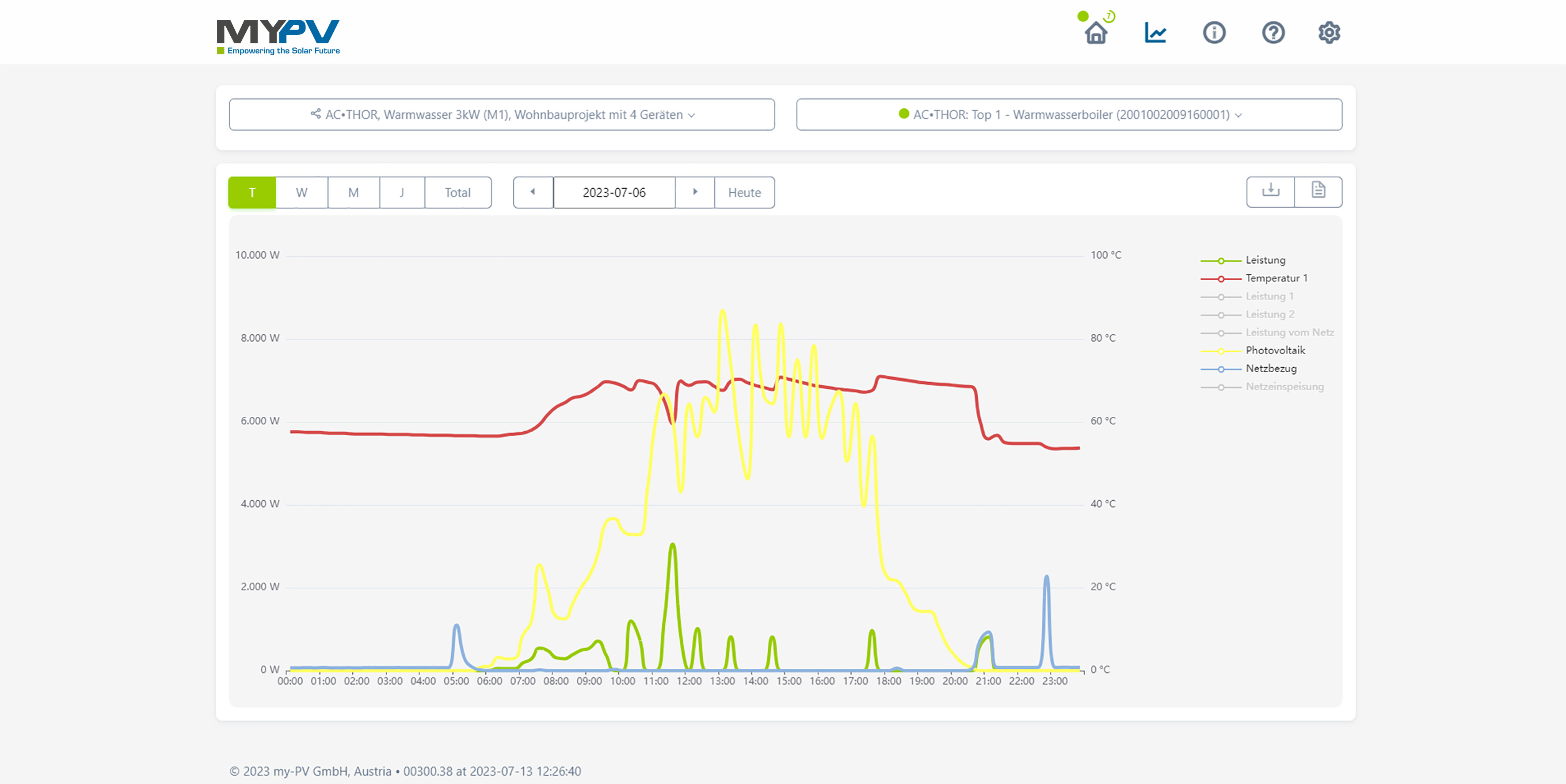Click the download data icon

coord(1270,191)
